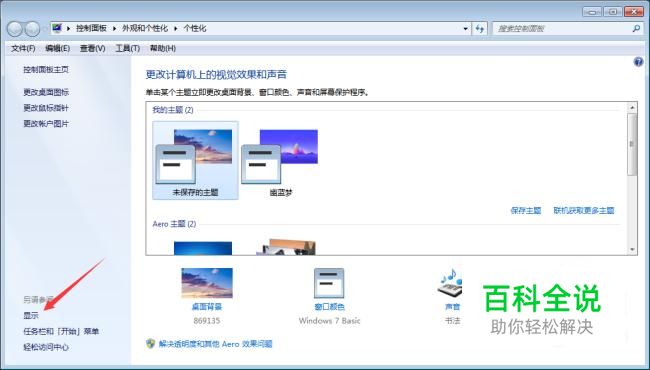The width and height of the screenshot is (650, 370).
Task: Expand the arrow before 控制面板 breadcrumb
Action: (68, 29)
